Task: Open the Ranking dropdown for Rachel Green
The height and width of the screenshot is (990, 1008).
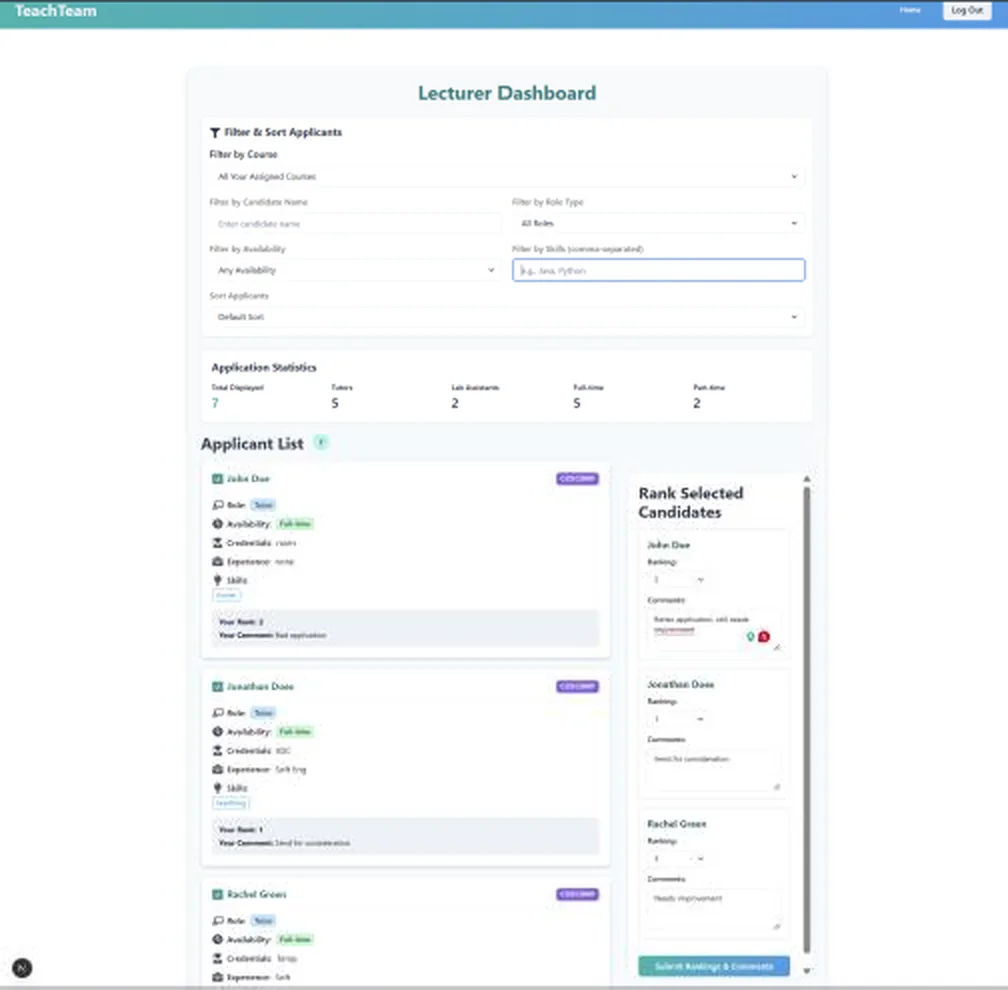Action: click(678, 858)
